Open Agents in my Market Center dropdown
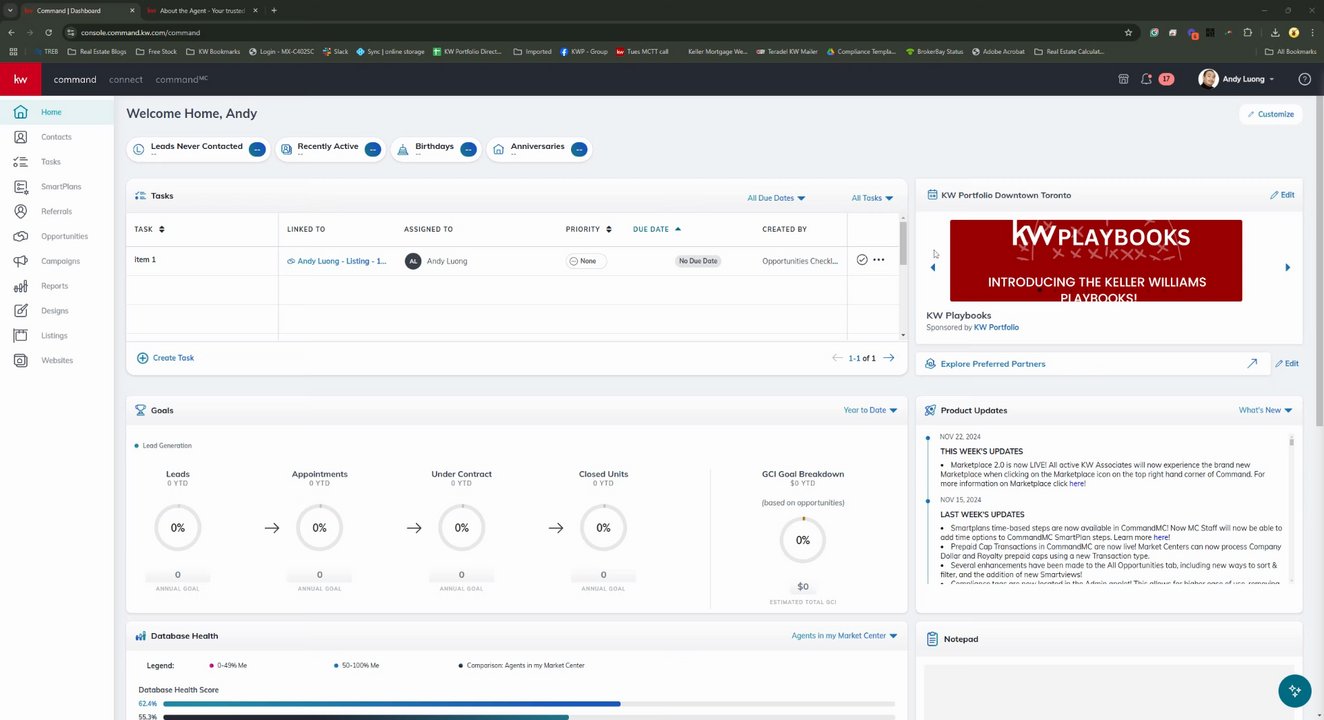Viewport: 1324px width, 720px height. (844, 636)
